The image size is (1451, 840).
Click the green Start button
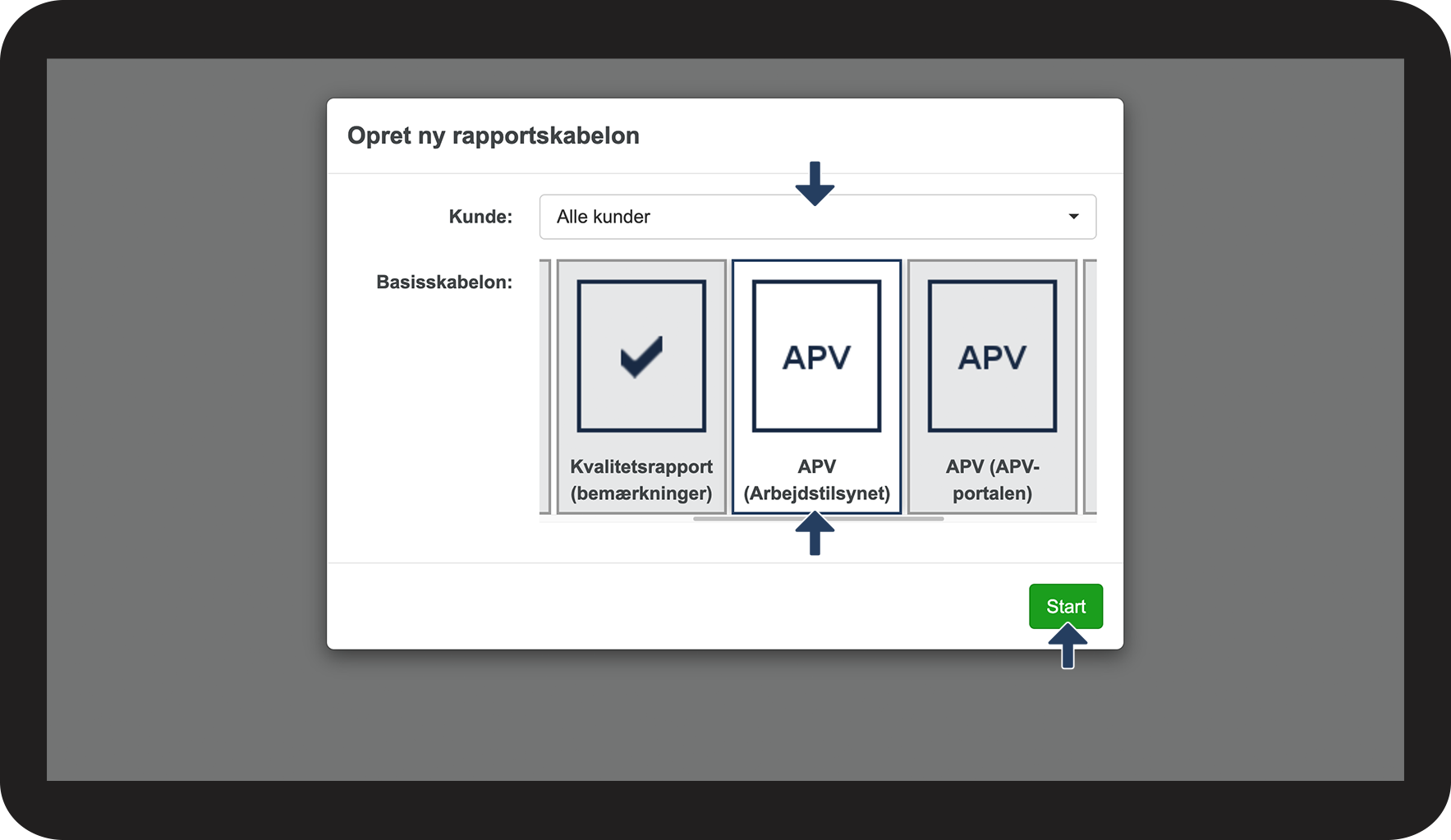pos(1066,606)
